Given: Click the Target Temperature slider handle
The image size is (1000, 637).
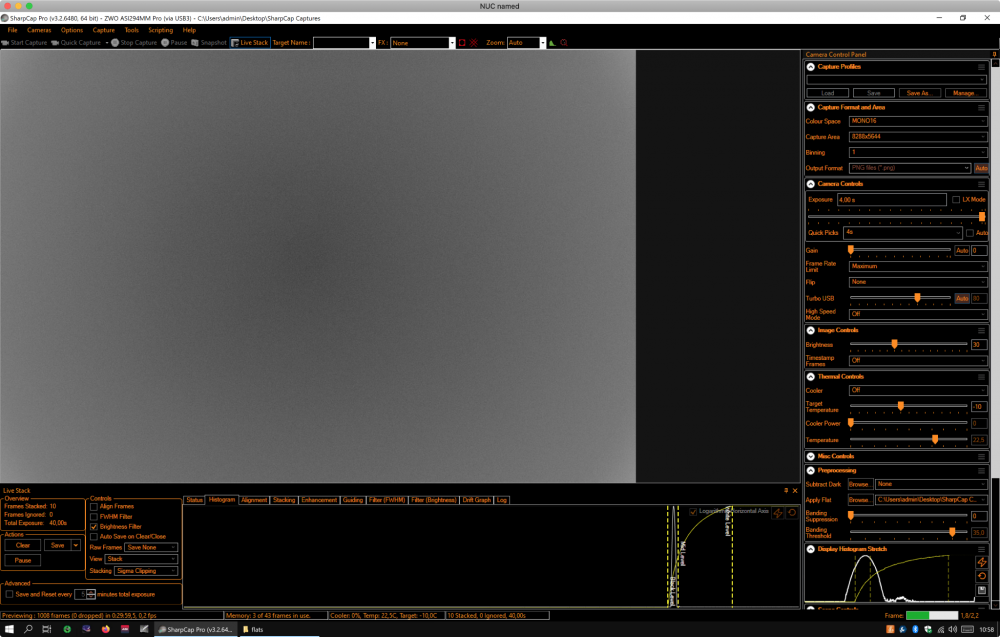Looking at the screenshot, I should point(901,406).
